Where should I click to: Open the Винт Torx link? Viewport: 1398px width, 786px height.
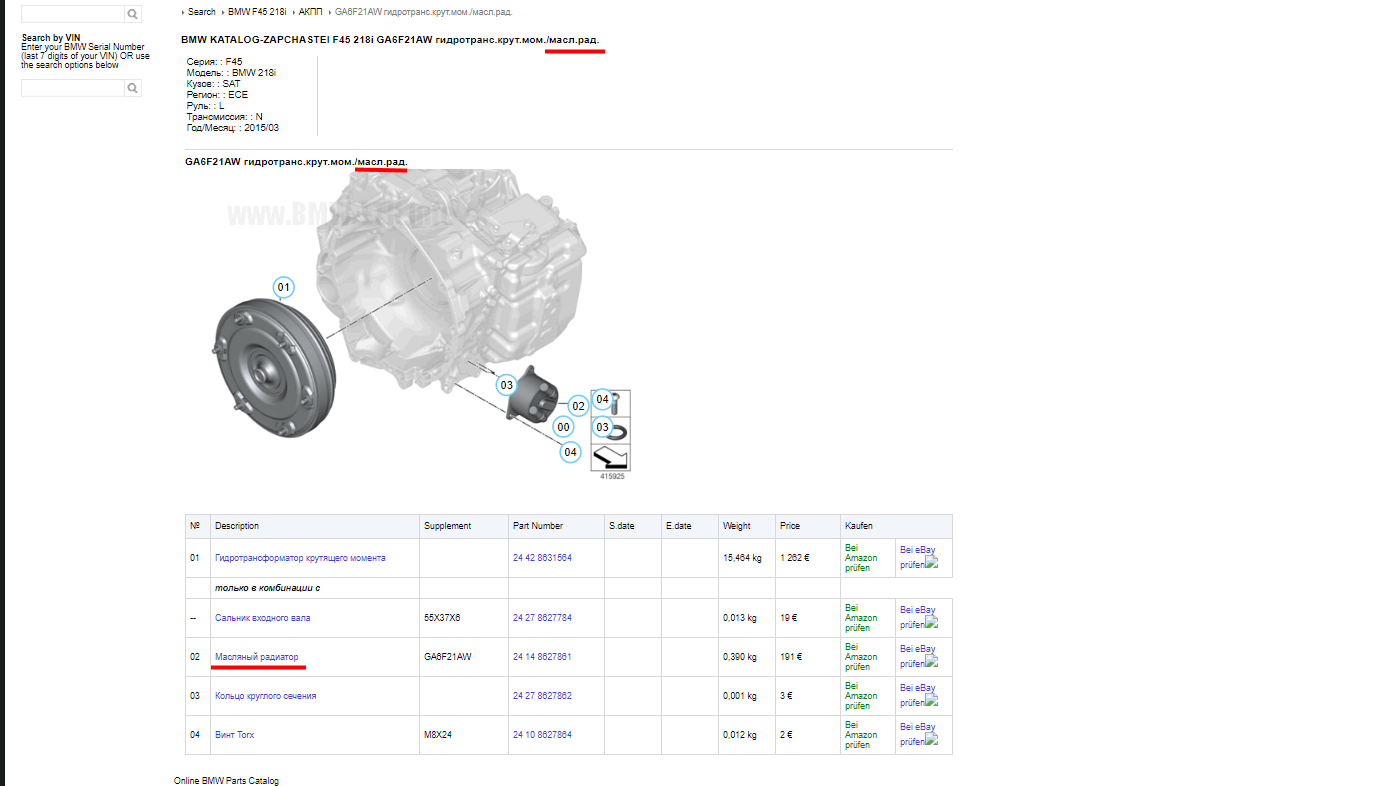(x=235, y=735)
